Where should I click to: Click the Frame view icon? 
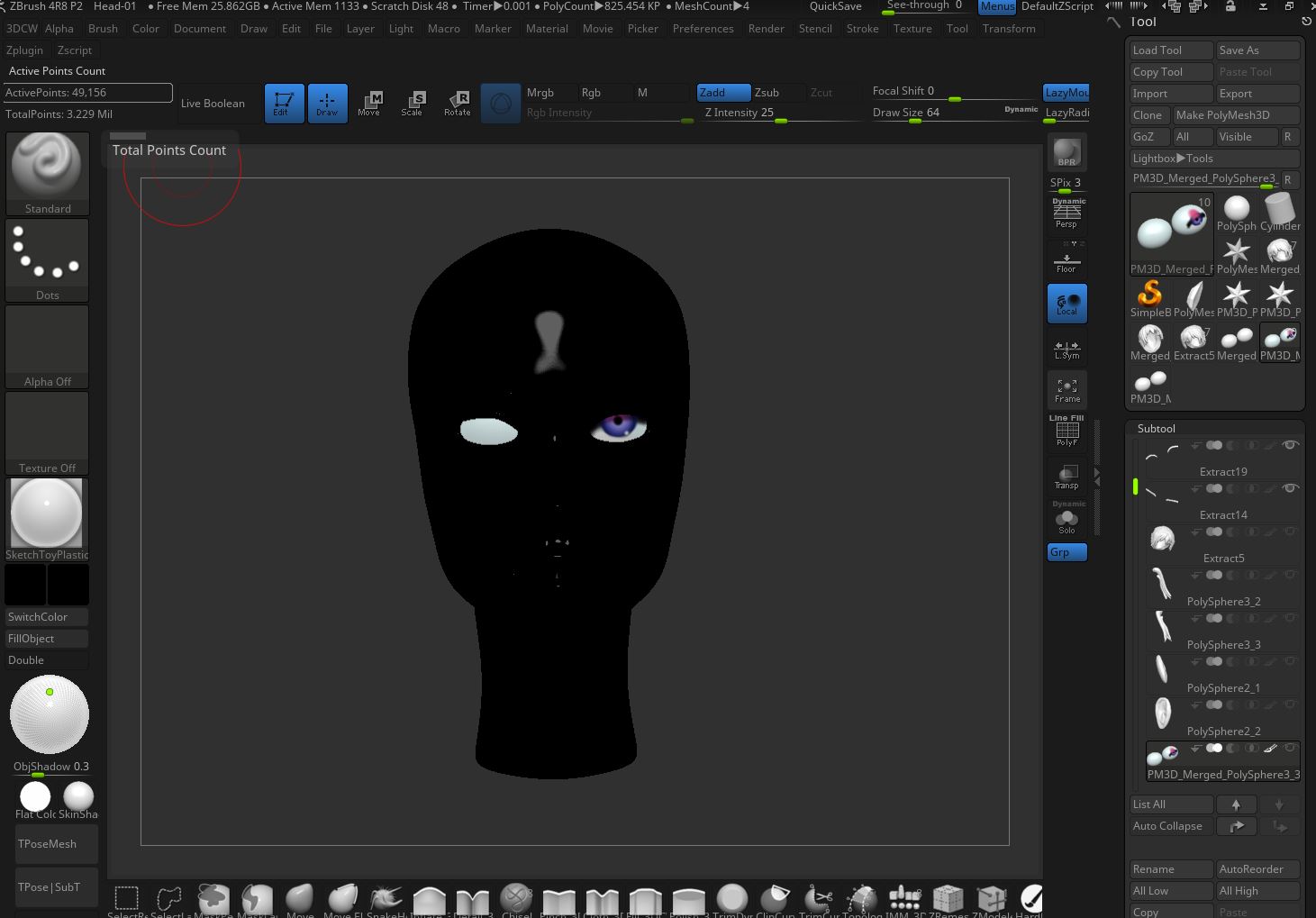click(1066, 389)
